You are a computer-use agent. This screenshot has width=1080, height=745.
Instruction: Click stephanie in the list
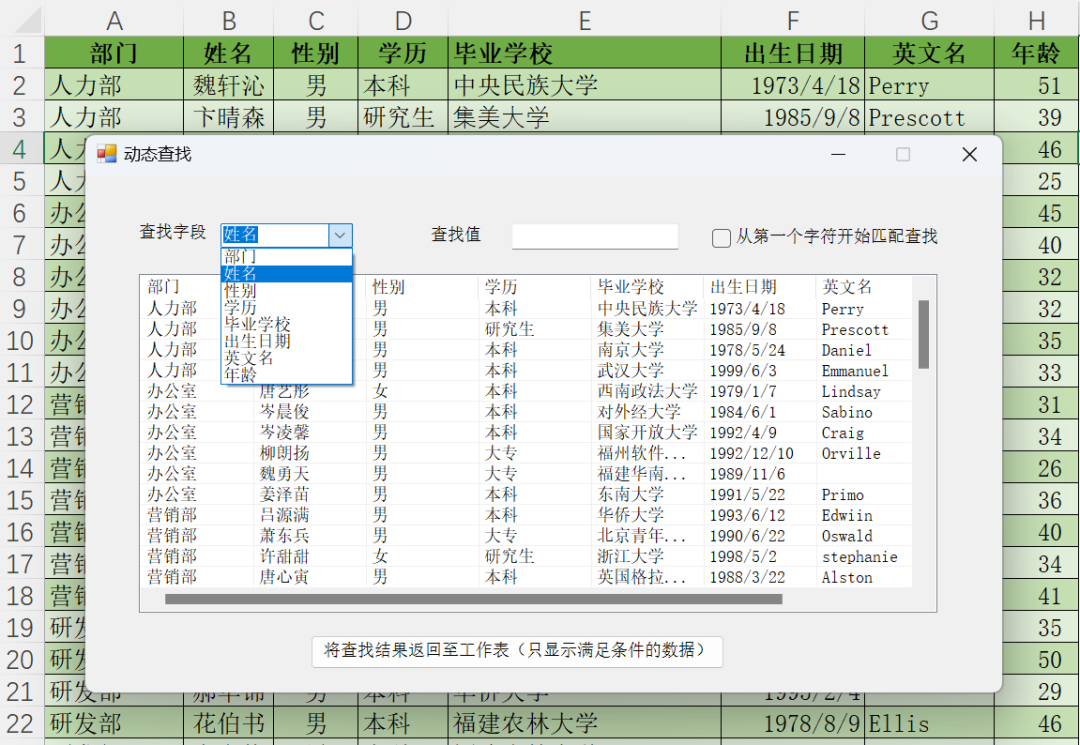860,557
